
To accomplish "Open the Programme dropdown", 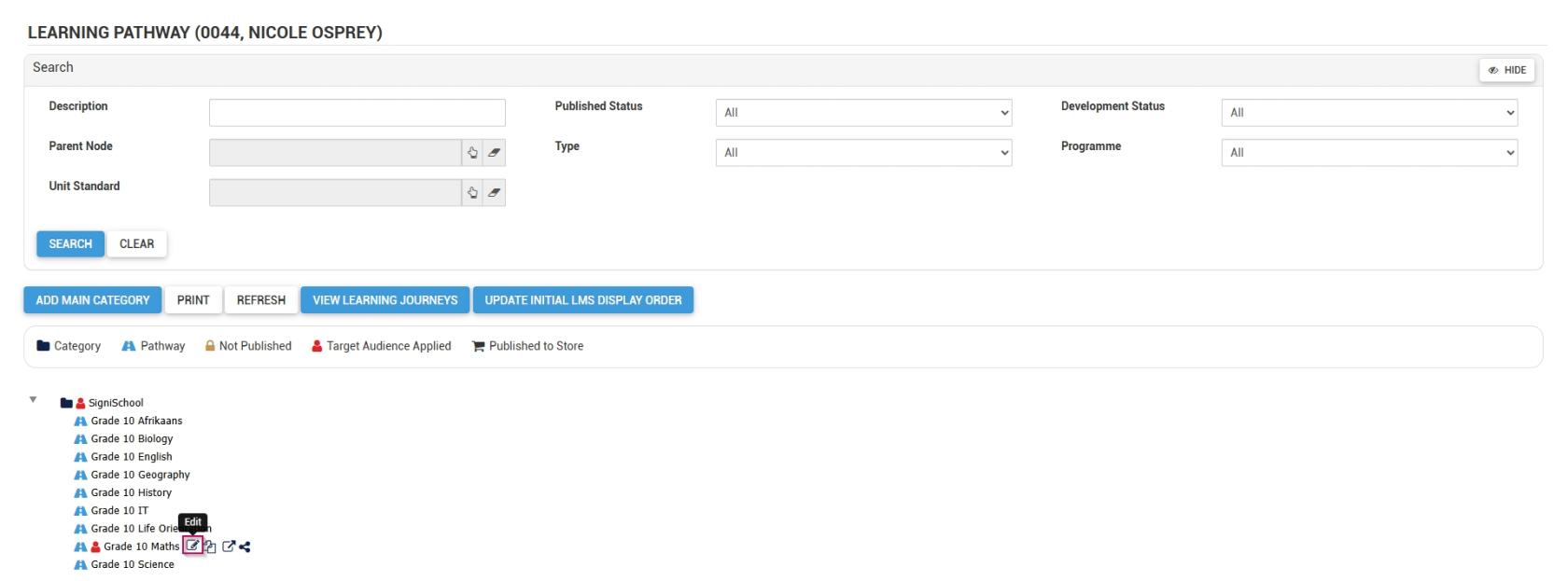I will pos(1369,153).
